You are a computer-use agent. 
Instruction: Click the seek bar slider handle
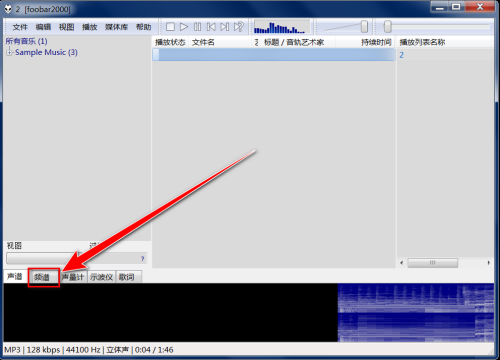[x=387, y=27]
